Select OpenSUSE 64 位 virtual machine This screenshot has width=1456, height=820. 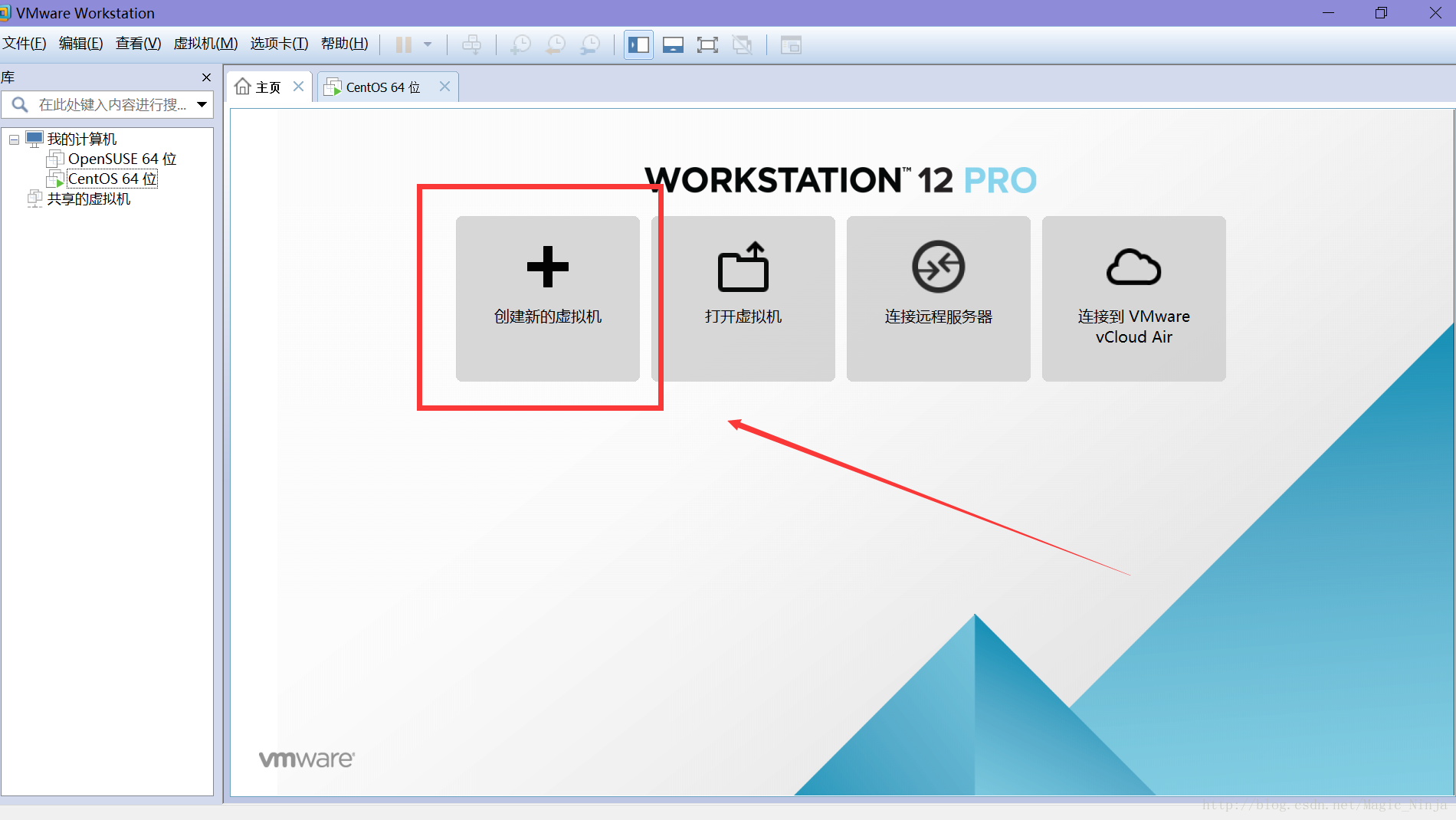(123, 159)
